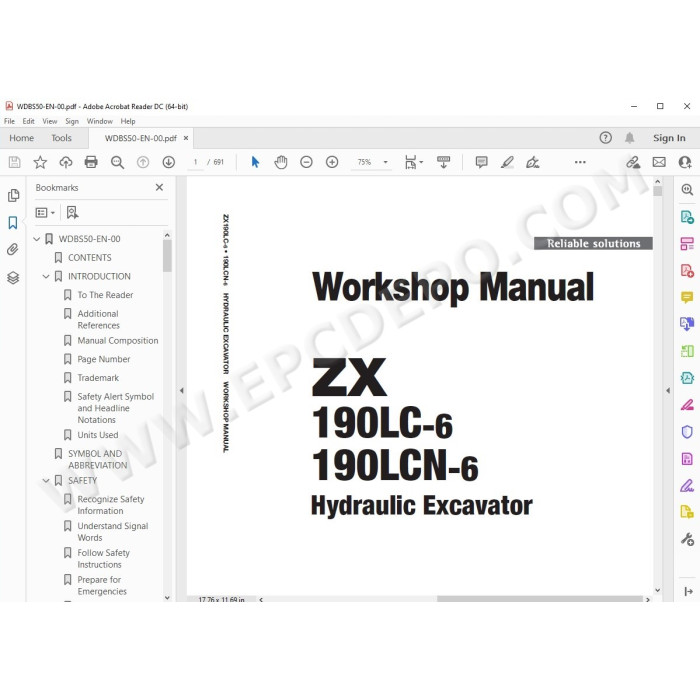Choose the Selection arrow tool
The image size is (700, 700).
pyautogui.click(x=255, y=162)
